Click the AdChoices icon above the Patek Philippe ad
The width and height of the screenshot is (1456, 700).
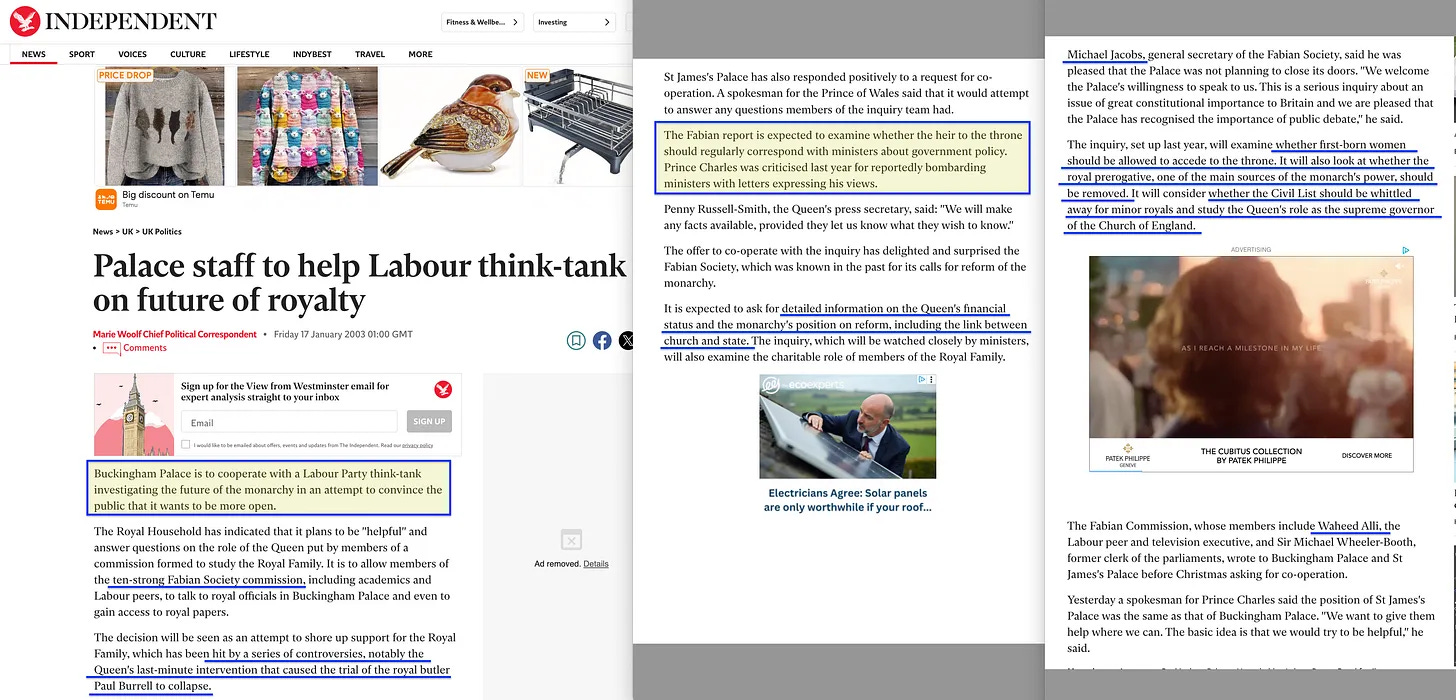(1406, 250)
